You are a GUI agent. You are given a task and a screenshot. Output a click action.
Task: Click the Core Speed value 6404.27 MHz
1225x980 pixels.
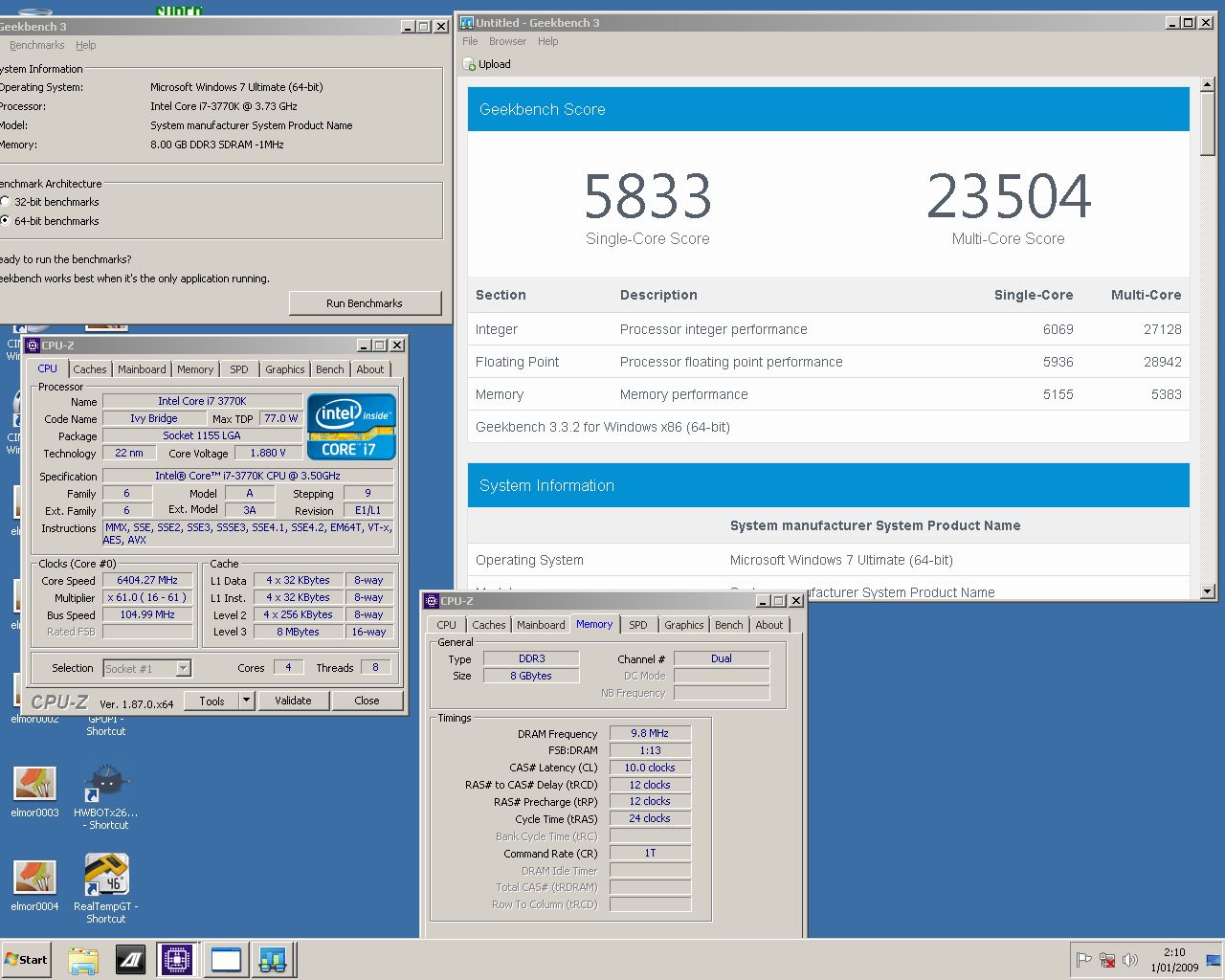[147, 580]
